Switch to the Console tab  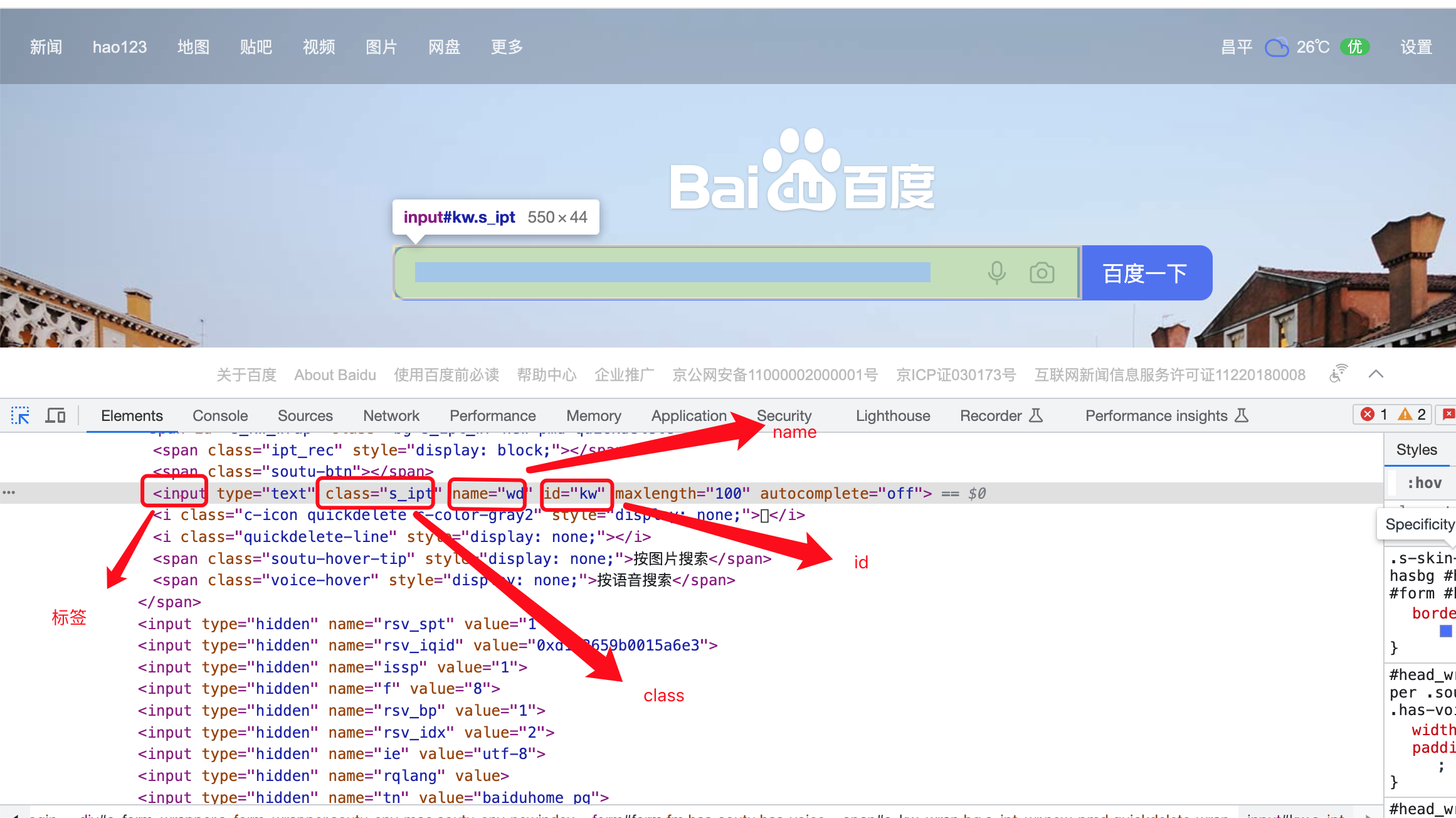220,416
